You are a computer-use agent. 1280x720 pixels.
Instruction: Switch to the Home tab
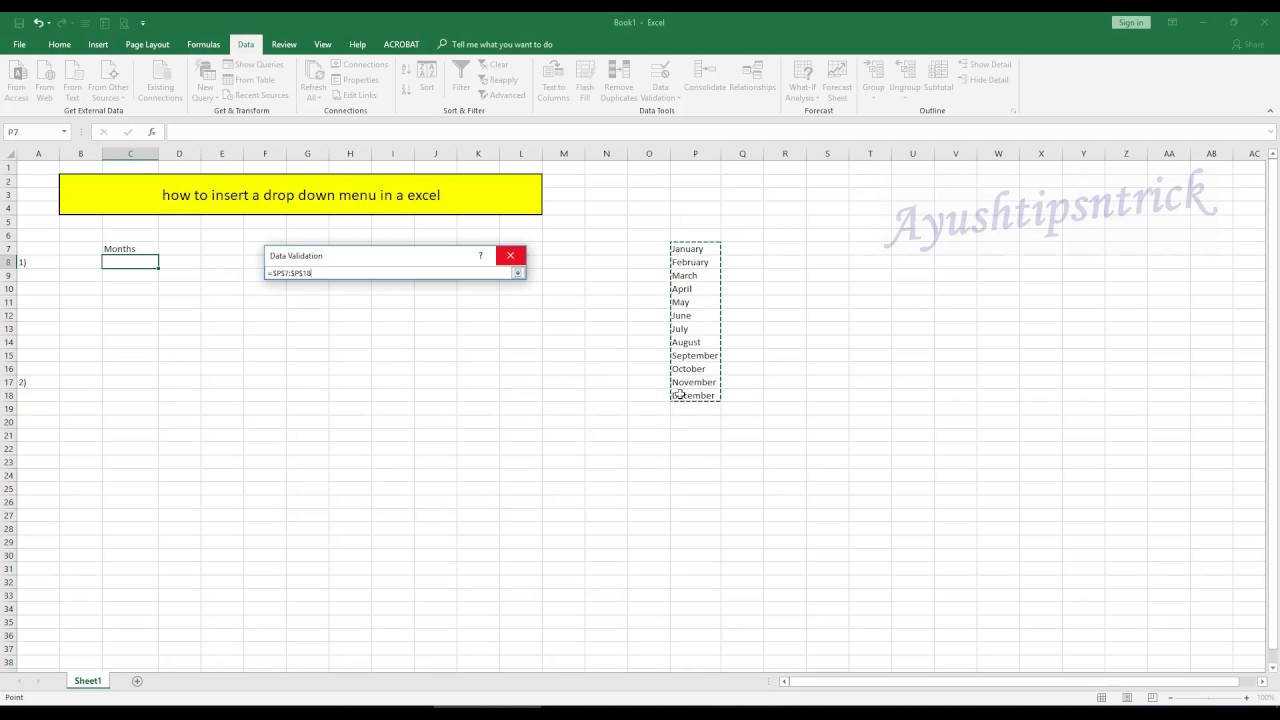click(x=59, y=44)
